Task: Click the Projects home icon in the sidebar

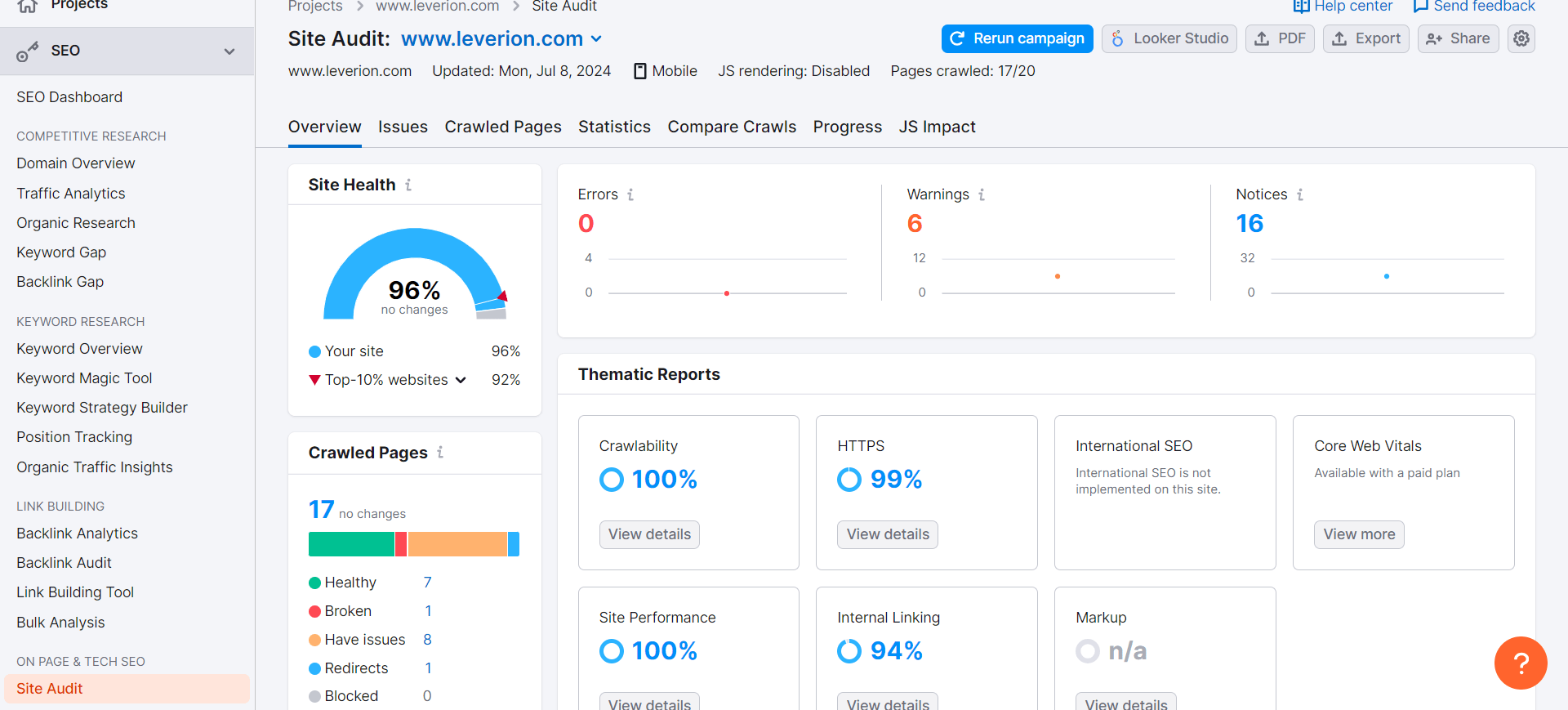Action: [x=27, y=6]
